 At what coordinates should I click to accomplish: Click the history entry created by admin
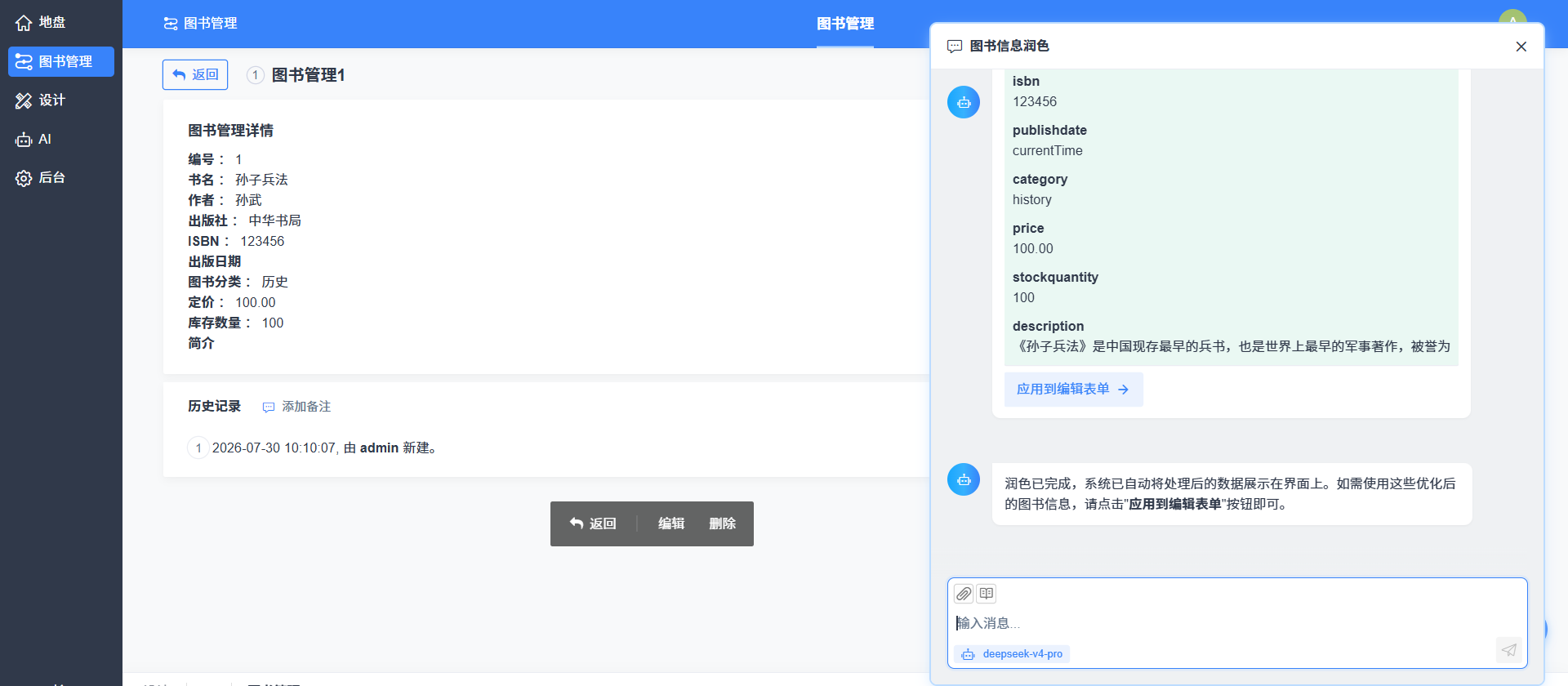(x=323, y=448)
